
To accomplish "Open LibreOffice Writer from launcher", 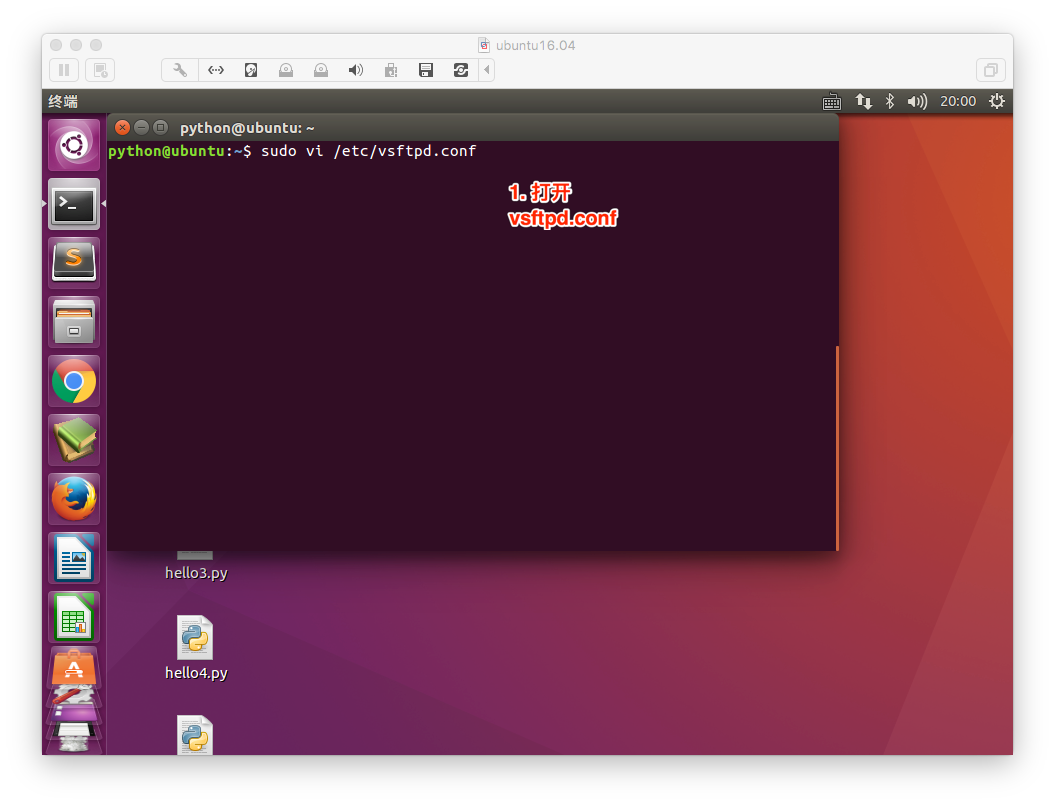I will (x=74, y=558).
